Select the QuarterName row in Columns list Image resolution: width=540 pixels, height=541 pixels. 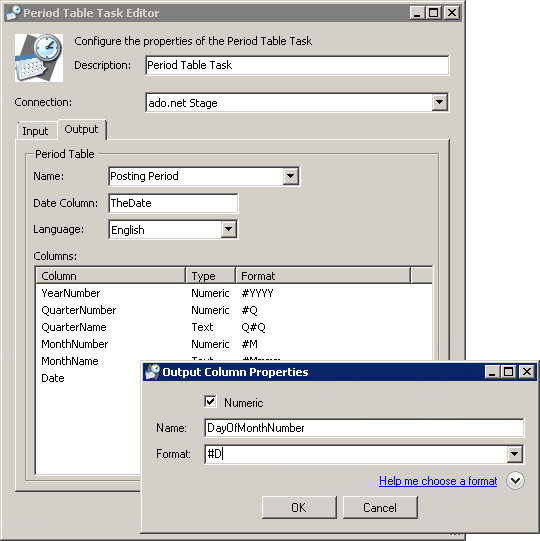234,327
